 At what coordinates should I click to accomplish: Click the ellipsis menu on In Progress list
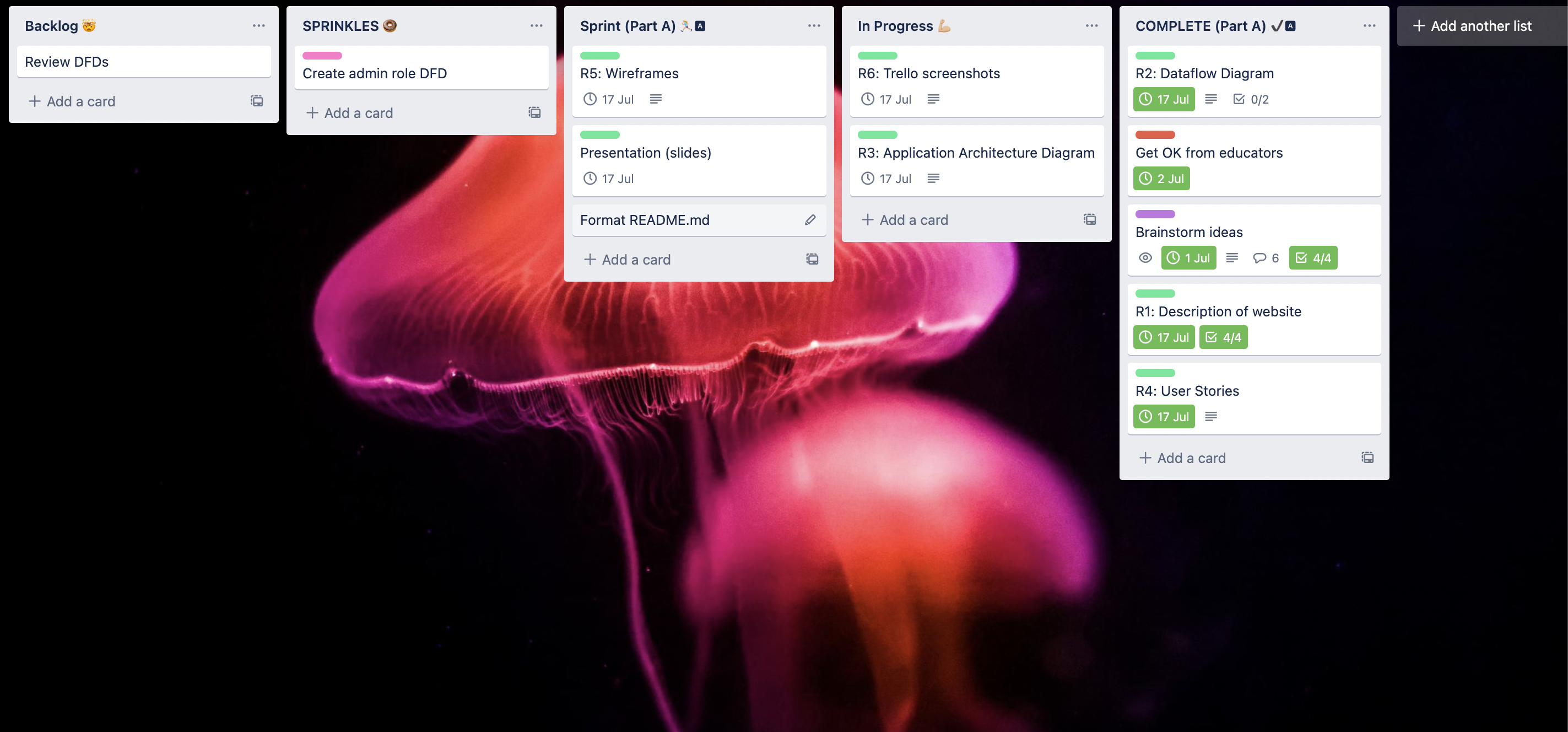1092,25
